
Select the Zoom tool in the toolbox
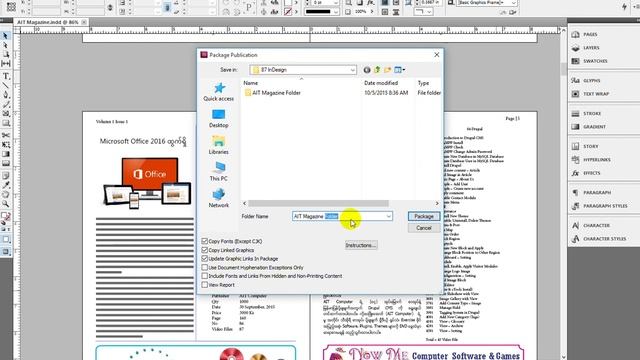click(6, 204)
